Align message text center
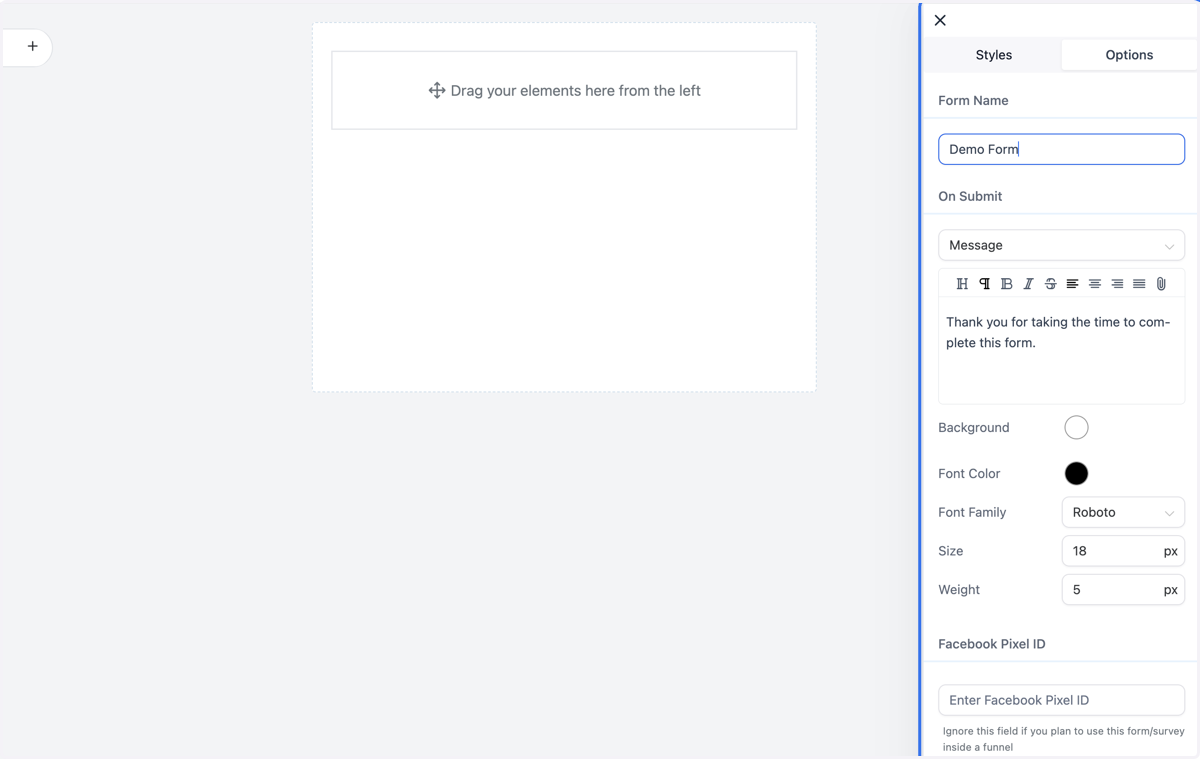Image resolution: width=1200 pixels, height=759 pixels. (1095, 284)
